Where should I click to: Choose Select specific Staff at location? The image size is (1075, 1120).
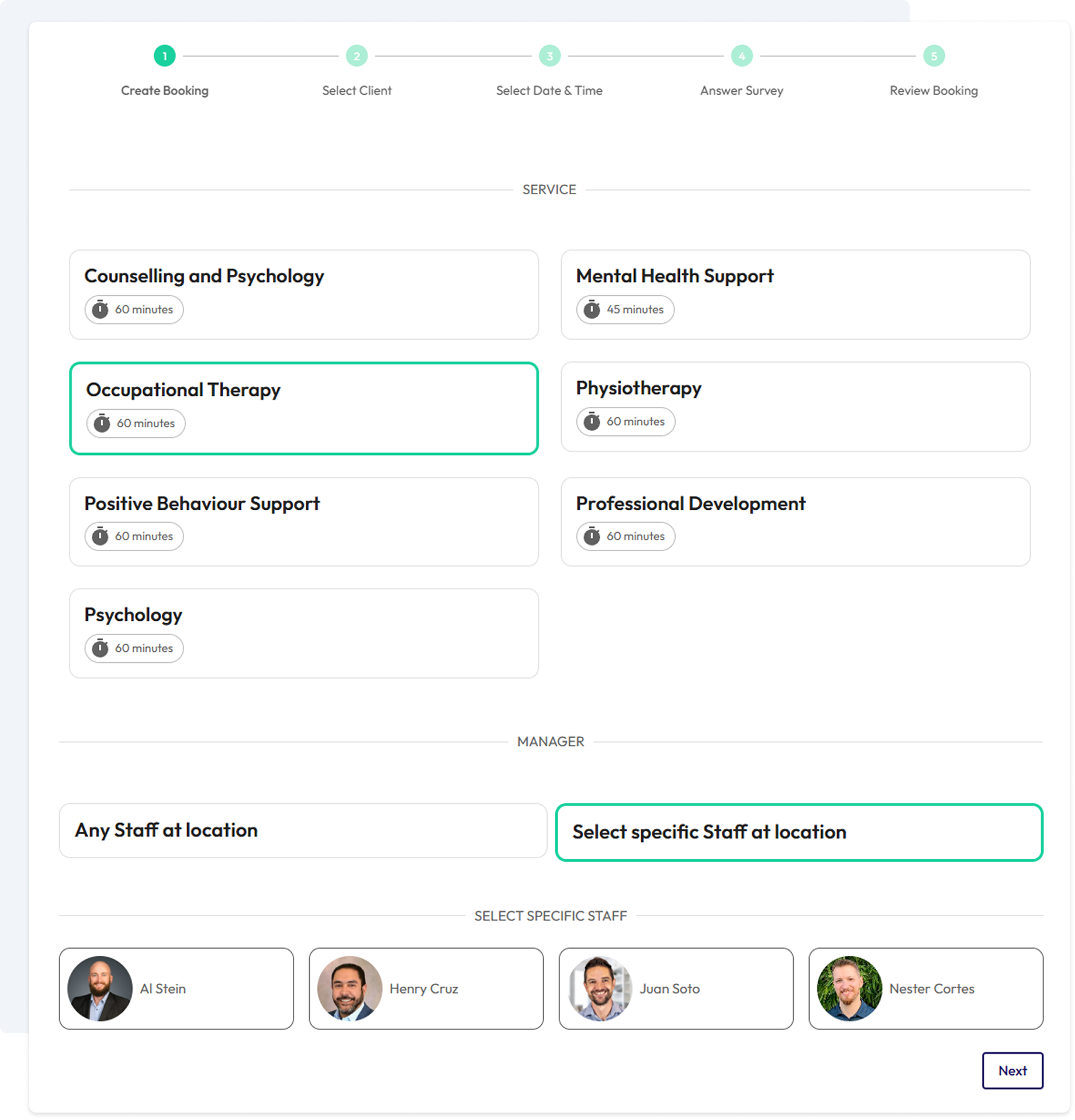[799, 832]
